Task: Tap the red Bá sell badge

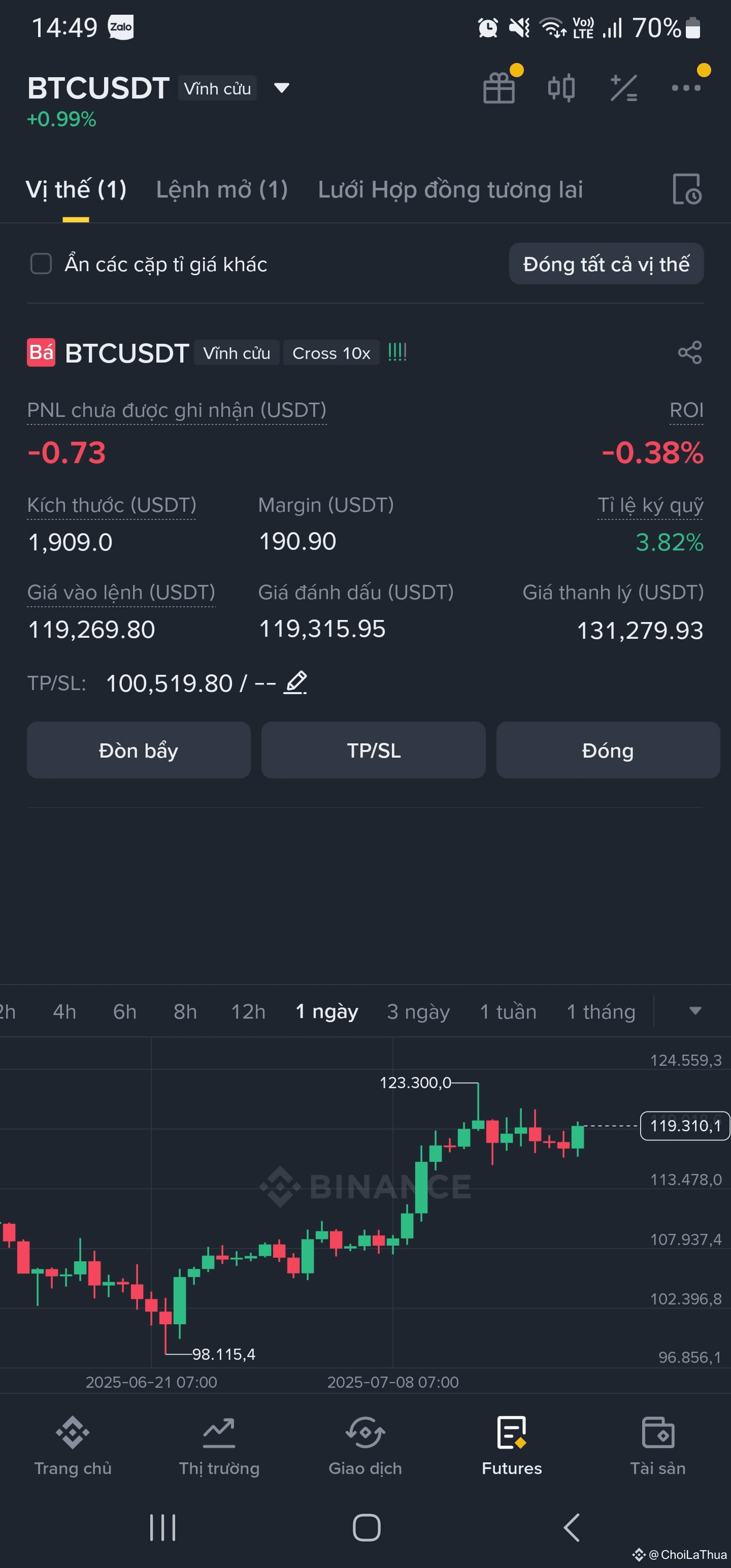Action: point(41,352)
